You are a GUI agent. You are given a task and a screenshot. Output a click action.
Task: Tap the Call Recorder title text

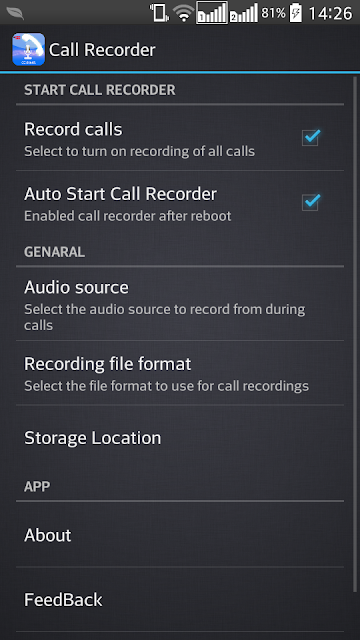click(x=102, y=50)
